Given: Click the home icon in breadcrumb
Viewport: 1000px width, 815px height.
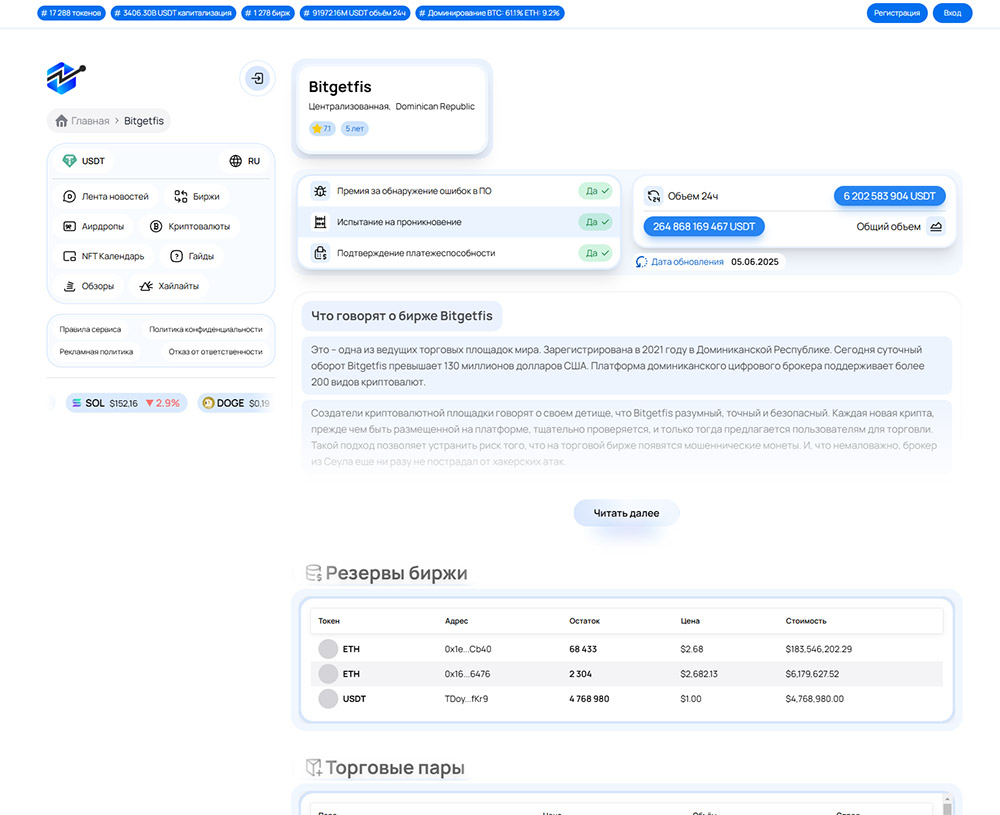Looking at the screenshot, I should tap(62, 121).
